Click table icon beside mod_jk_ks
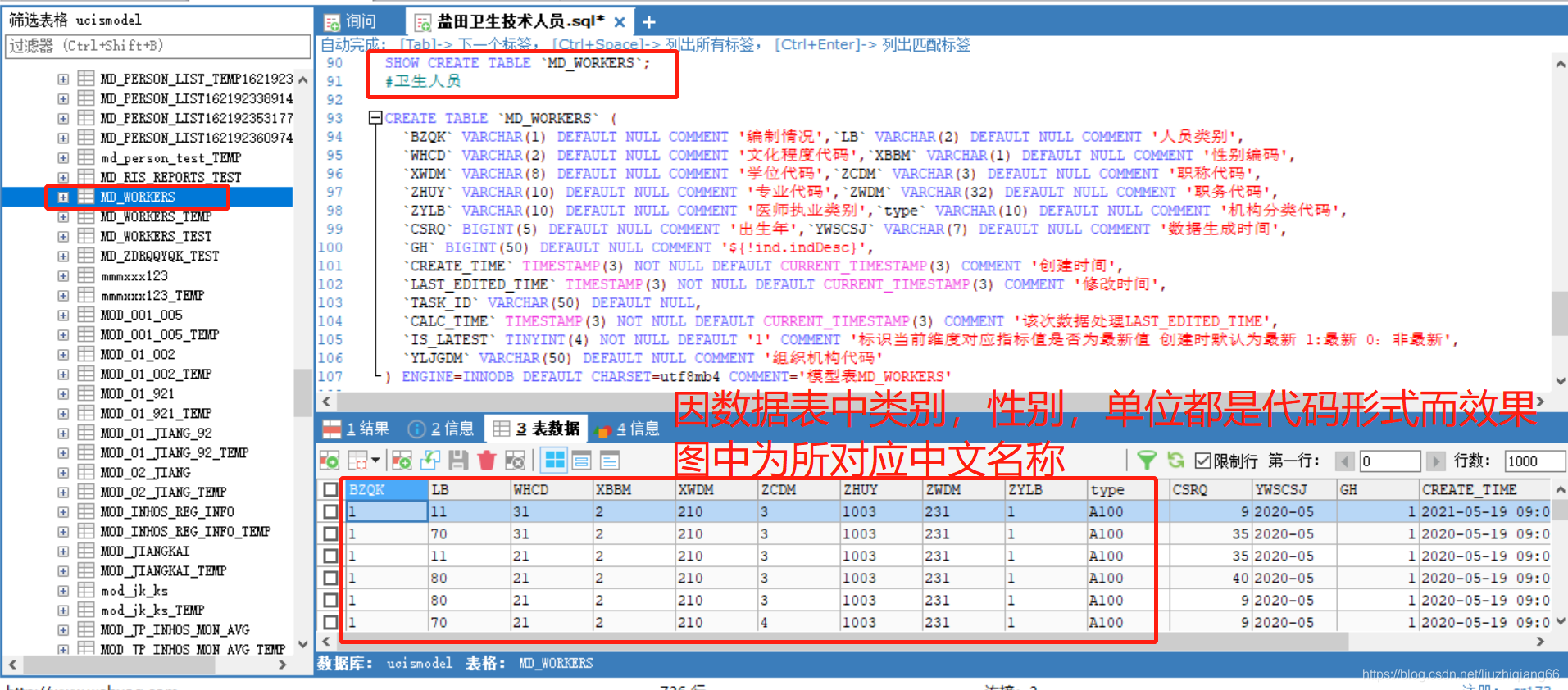The width and height of the screenshot is (1568, 690). click(x=86, y=590)
